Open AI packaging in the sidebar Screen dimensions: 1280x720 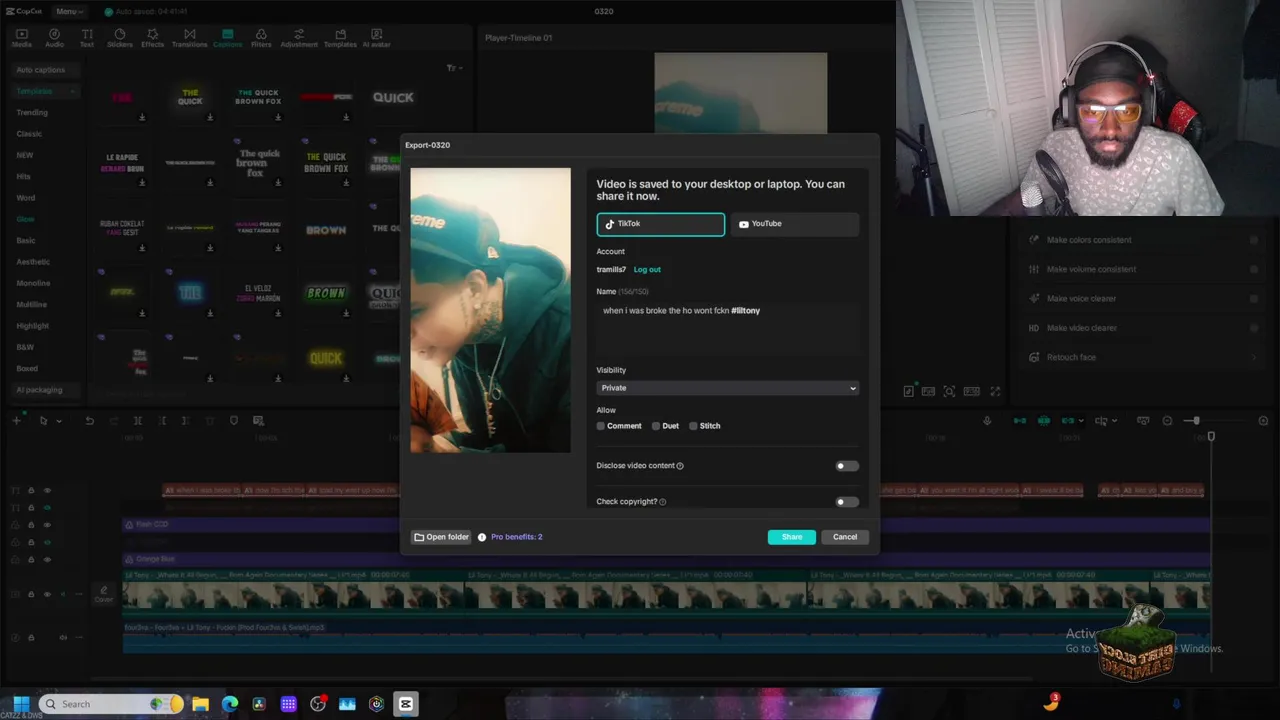click(39, 390)
